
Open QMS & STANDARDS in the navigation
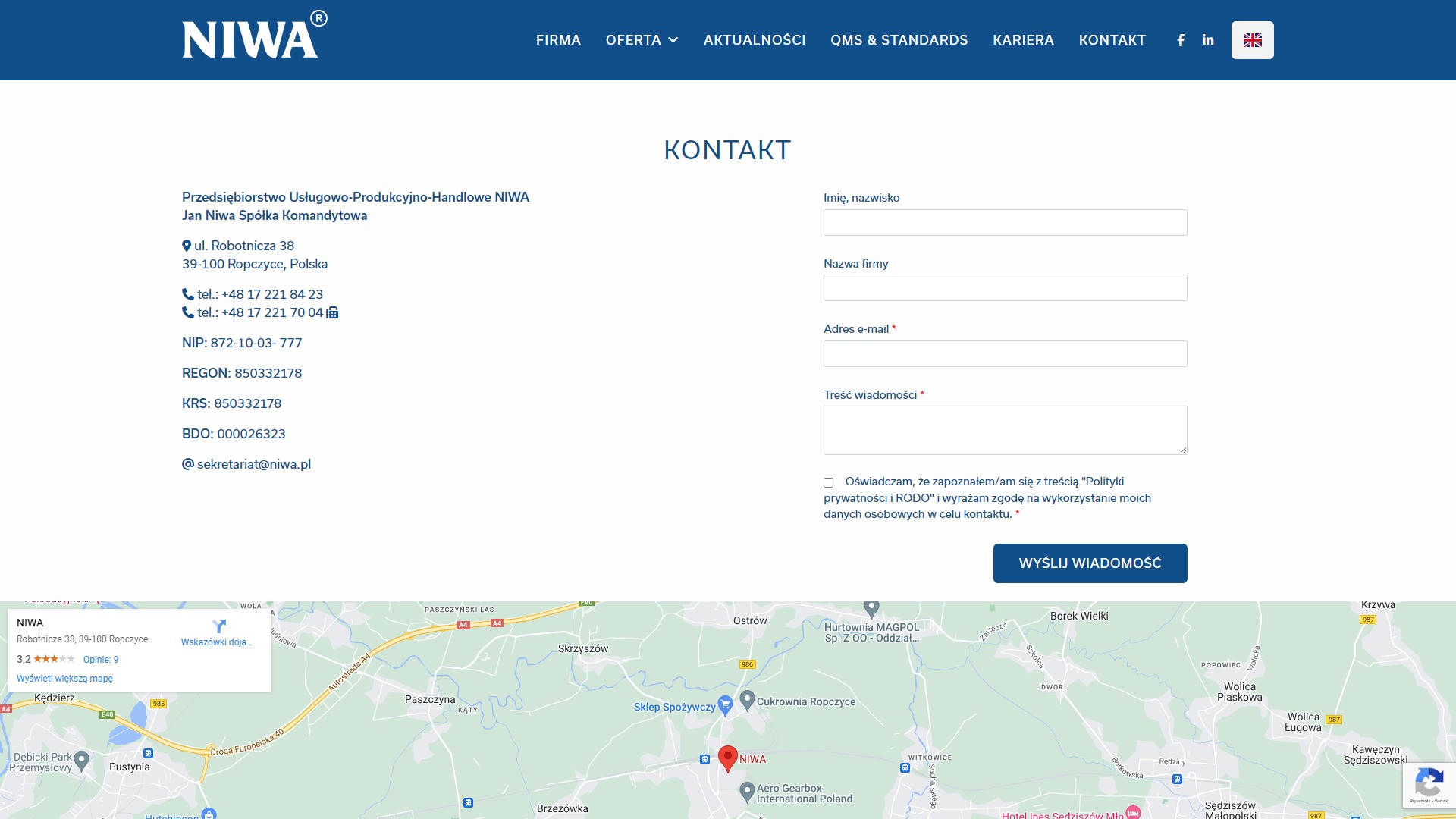899,40
